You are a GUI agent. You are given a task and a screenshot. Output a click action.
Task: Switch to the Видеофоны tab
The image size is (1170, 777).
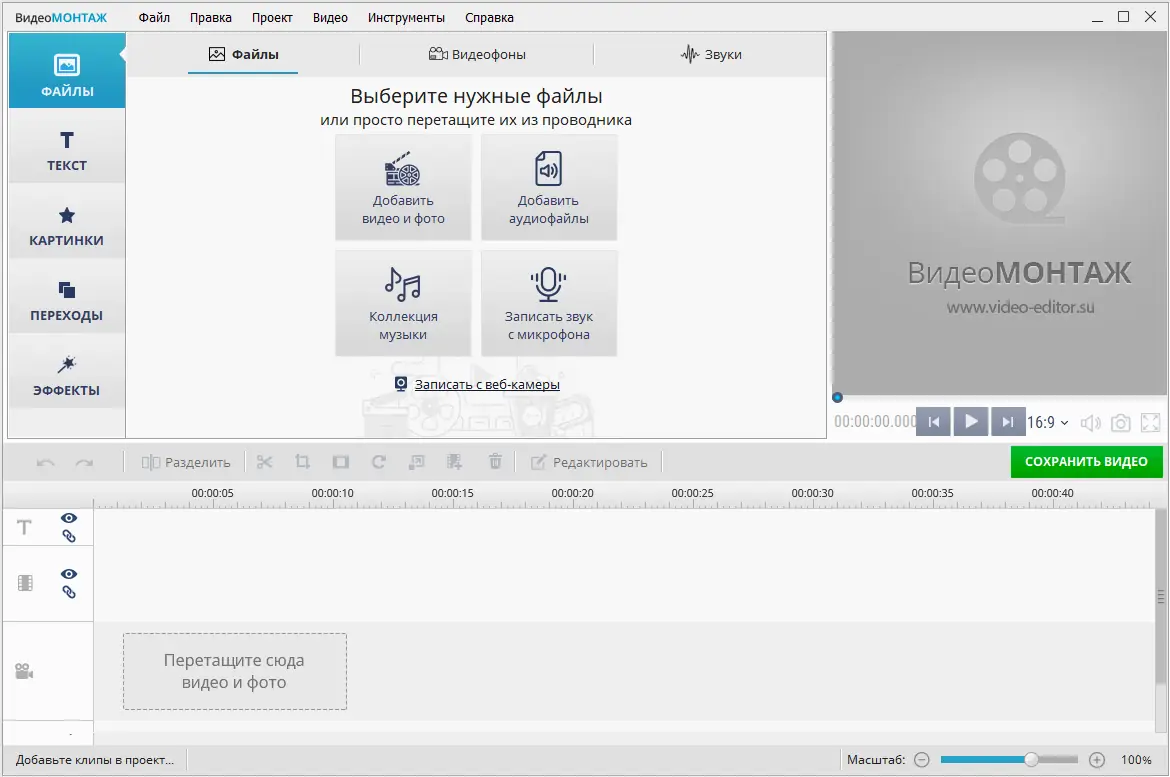coord(477,54)
